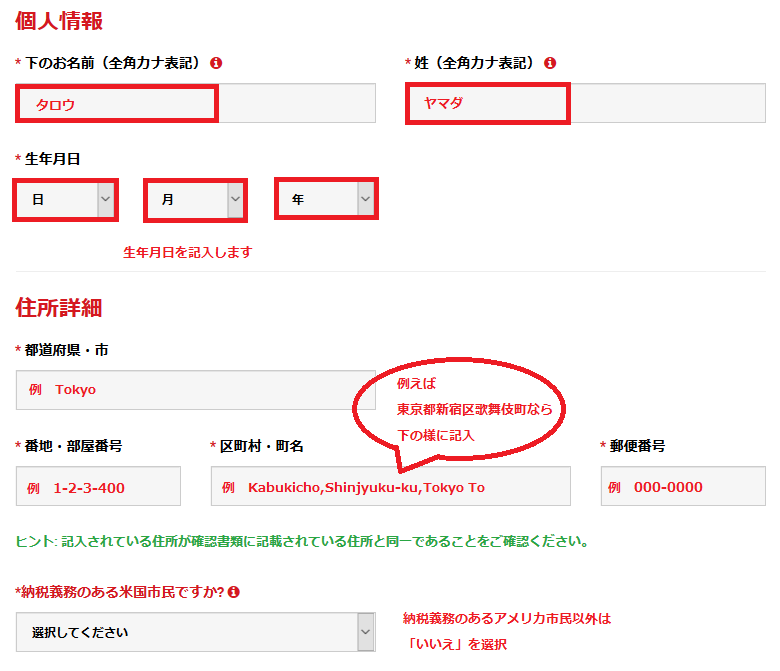Focus the last name 姓 katakana field
The image size is (780, 671).
pyautogui.click(x=585, y=103)
